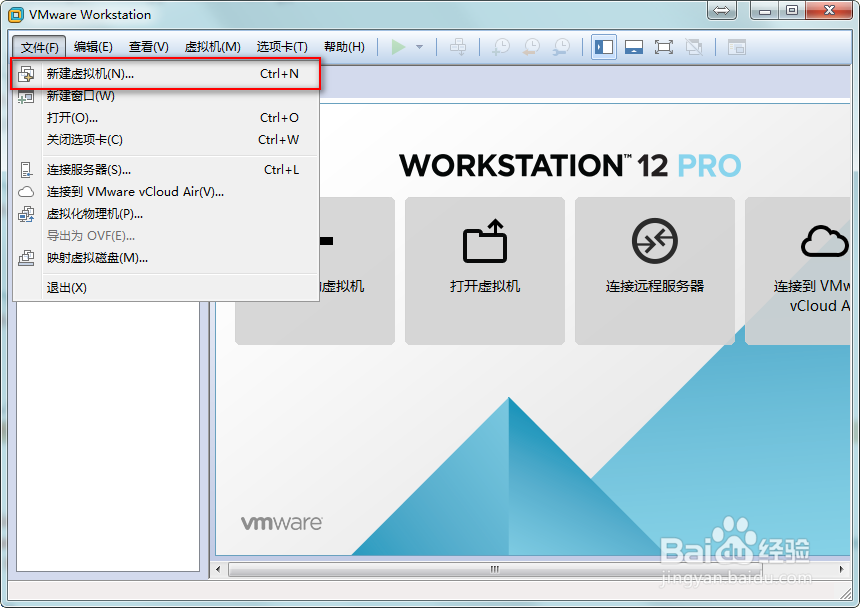Click the vCloud Air cloud menu icon

point(26,192)
